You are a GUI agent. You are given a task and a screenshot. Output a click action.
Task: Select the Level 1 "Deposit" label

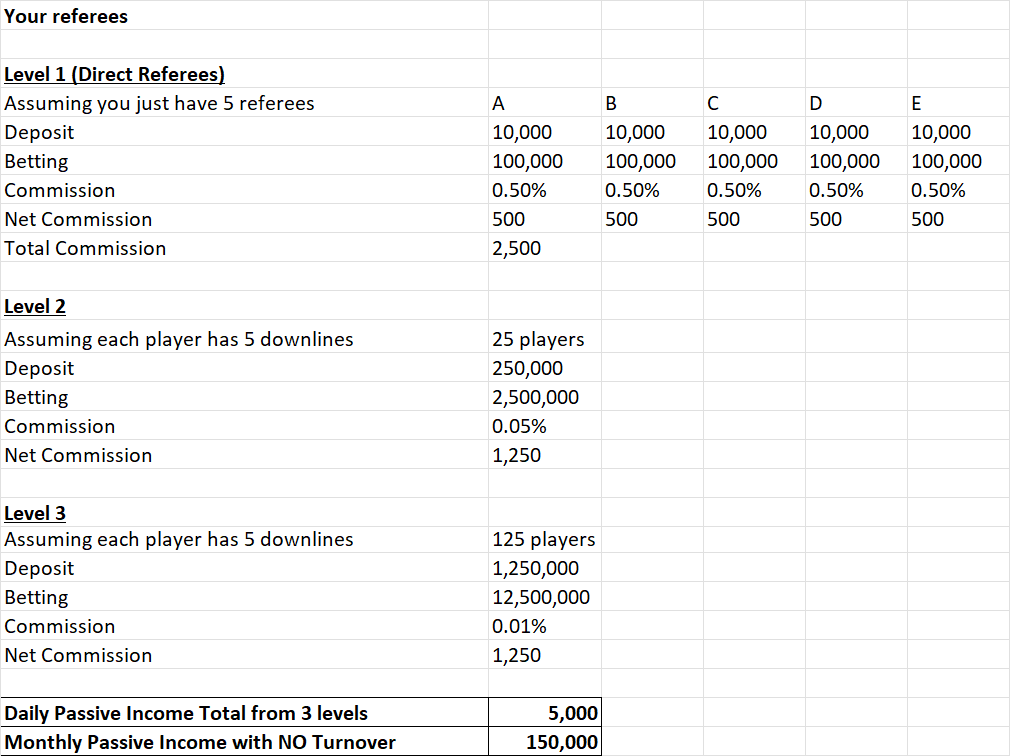point(39,132)
